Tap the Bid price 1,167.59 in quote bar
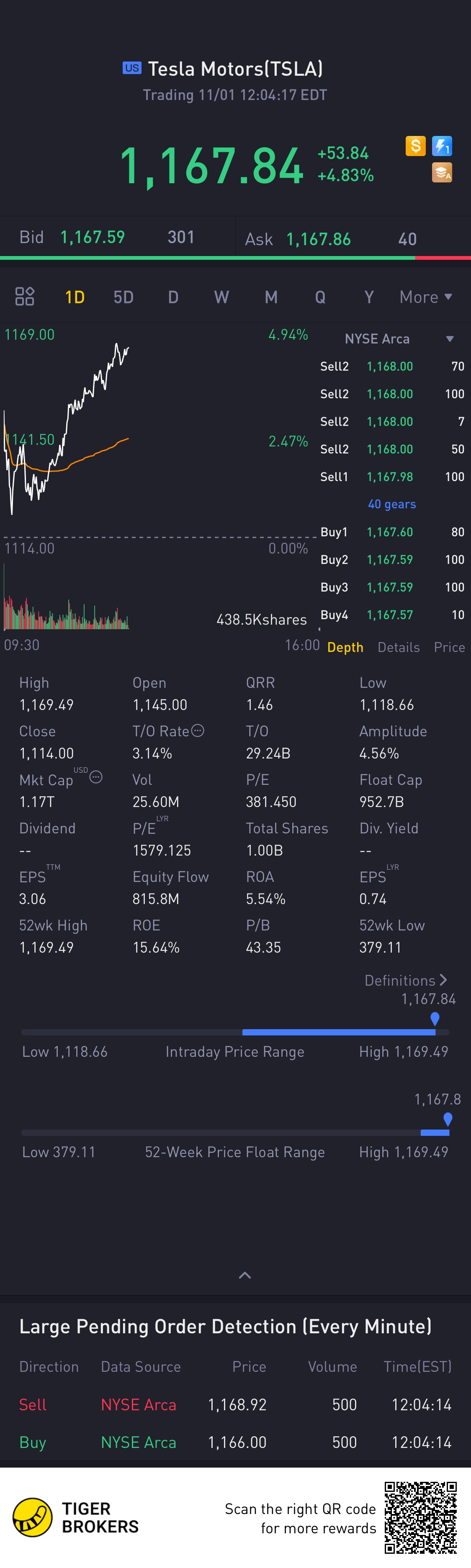 pyautogui.click(x=93, y=237)
